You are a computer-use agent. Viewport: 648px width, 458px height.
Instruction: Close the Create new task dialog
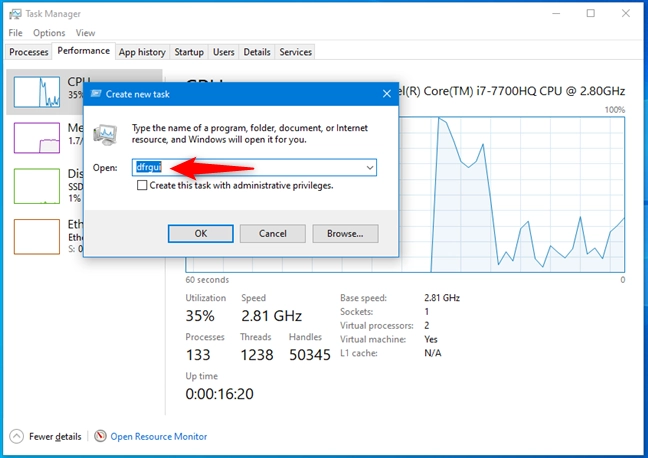(x=386, y=94)
